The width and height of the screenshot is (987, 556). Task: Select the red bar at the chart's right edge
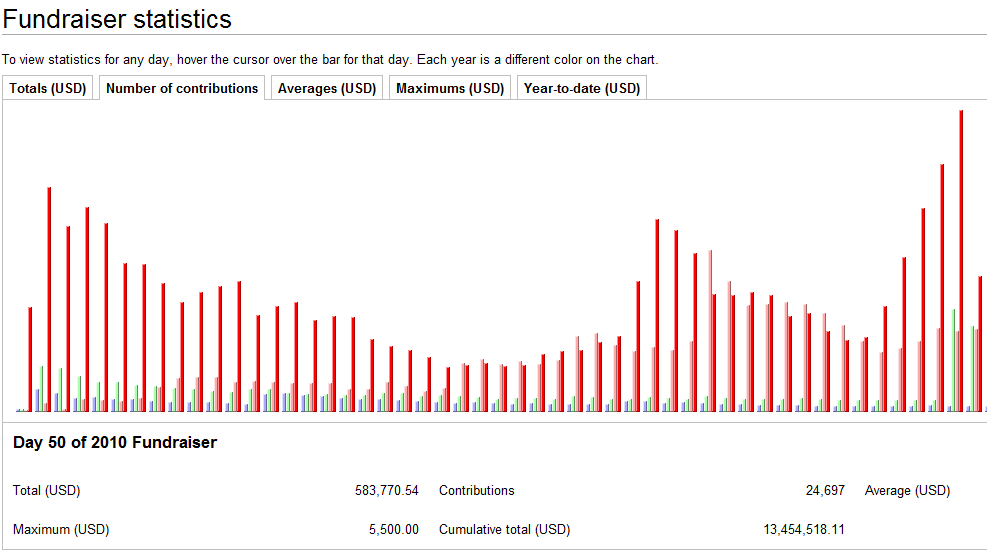[980, 345]
